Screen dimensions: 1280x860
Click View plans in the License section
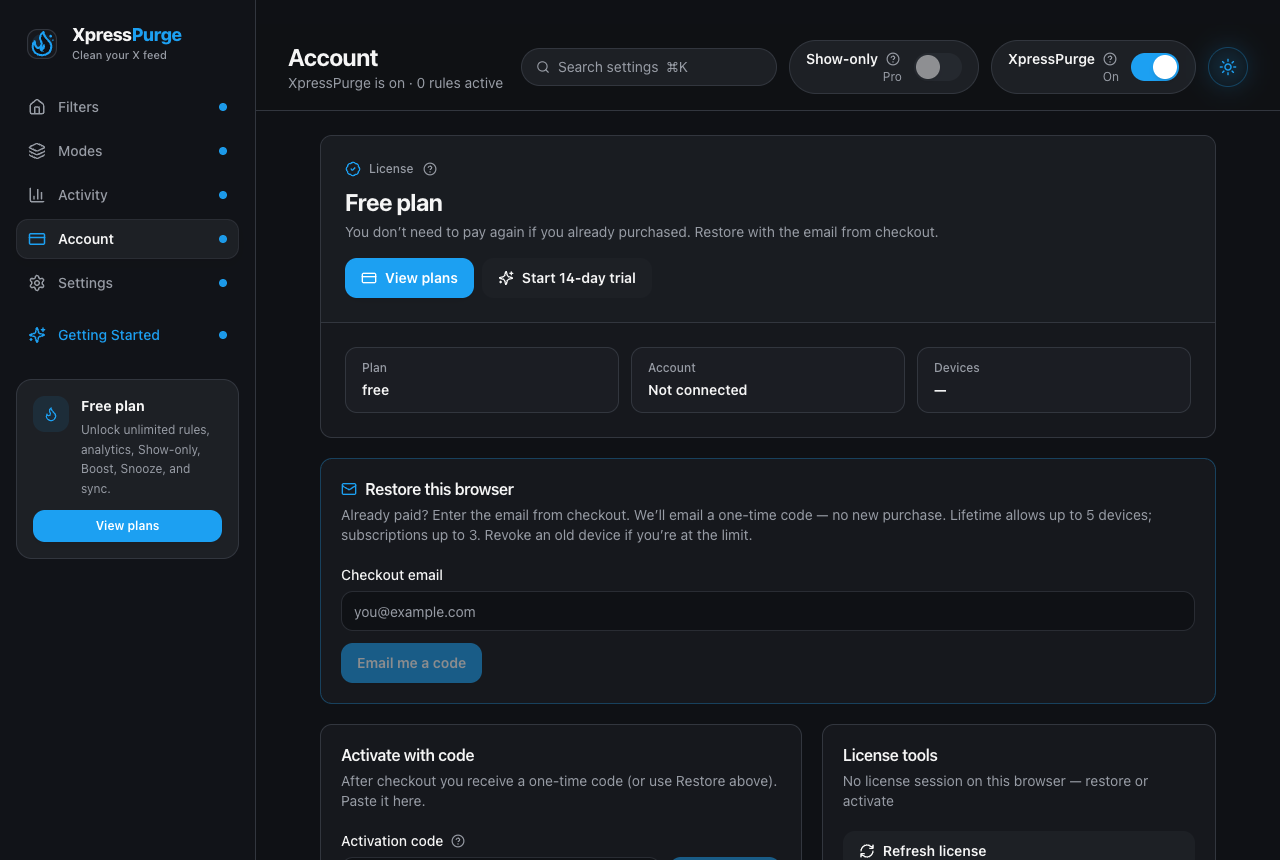click(x=409, y=278)
